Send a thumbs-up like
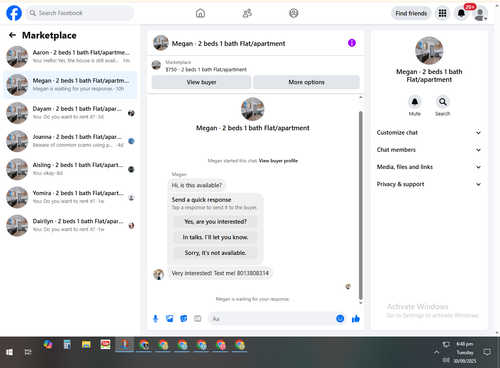This screenshot has height=368, width=500. coord(356,319)
